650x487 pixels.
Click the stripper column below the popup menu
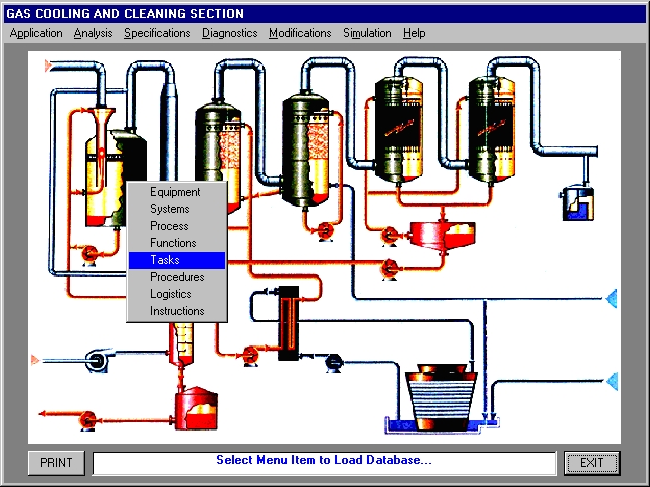(x=181, y=344)
